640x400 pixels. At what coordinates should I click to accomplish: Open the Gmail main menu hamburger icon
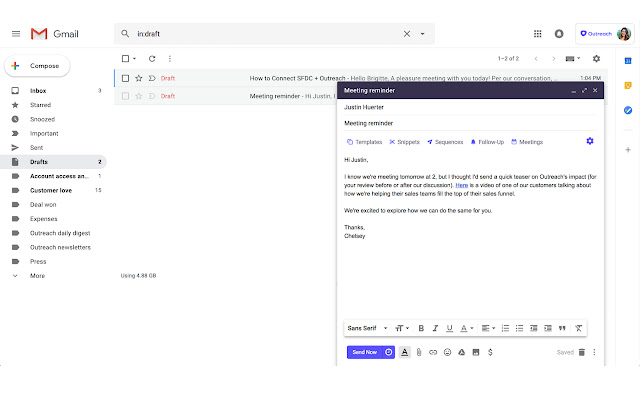point(16,34)
